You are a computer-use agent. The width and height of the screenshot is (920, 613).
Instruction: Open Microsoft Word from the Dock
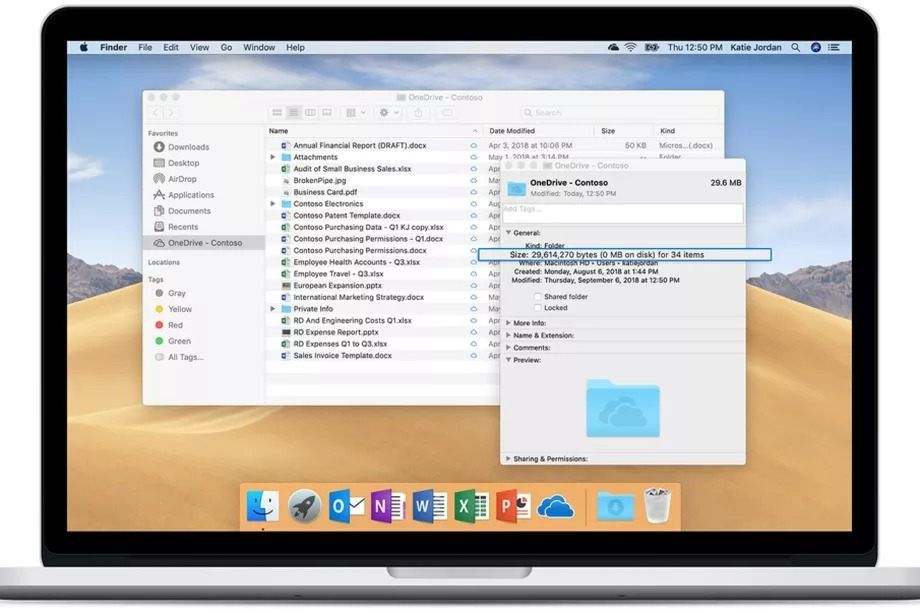[x=432, y=506]
